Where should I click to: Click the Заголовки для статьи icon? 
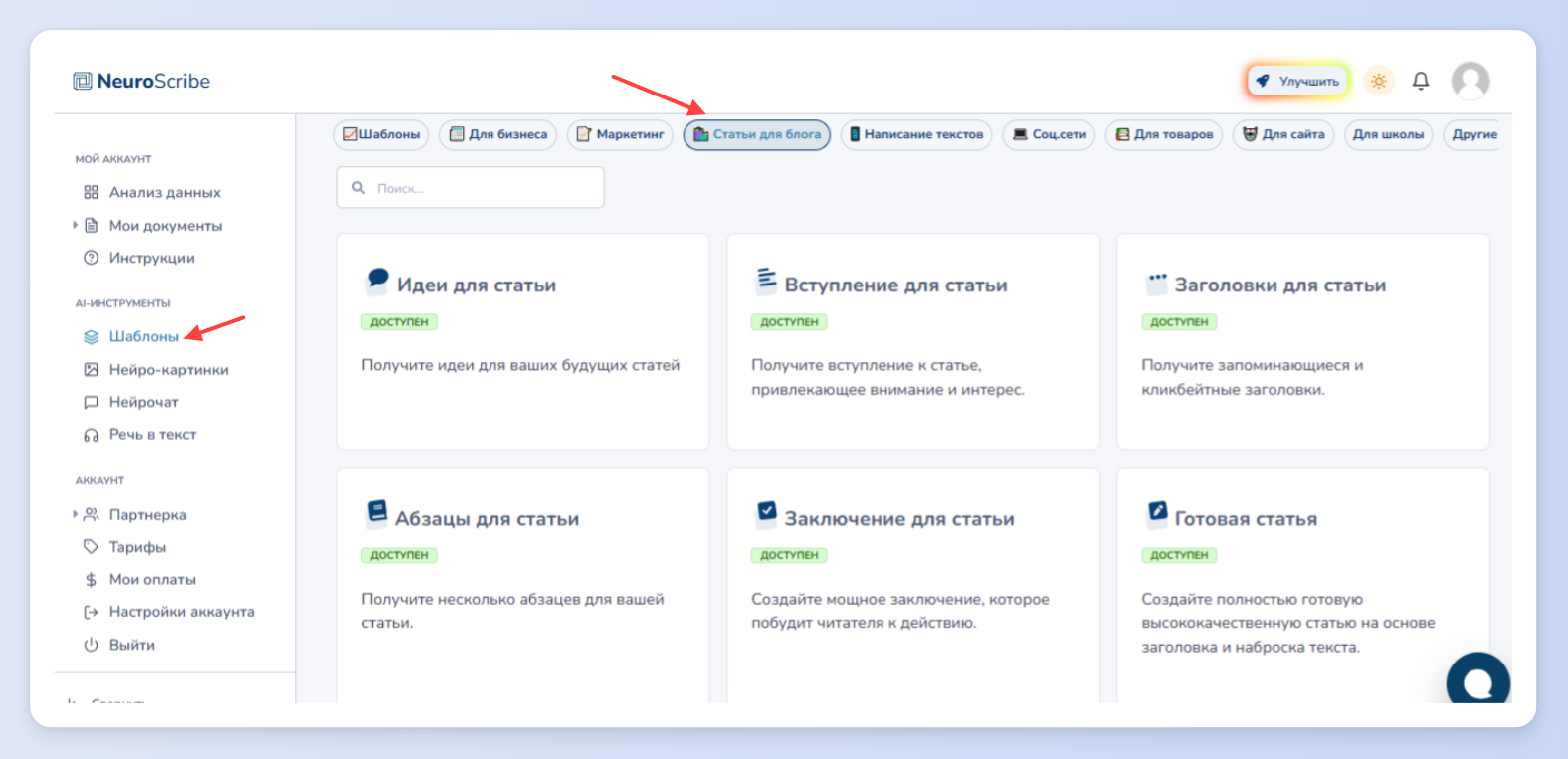(1157, 283)
